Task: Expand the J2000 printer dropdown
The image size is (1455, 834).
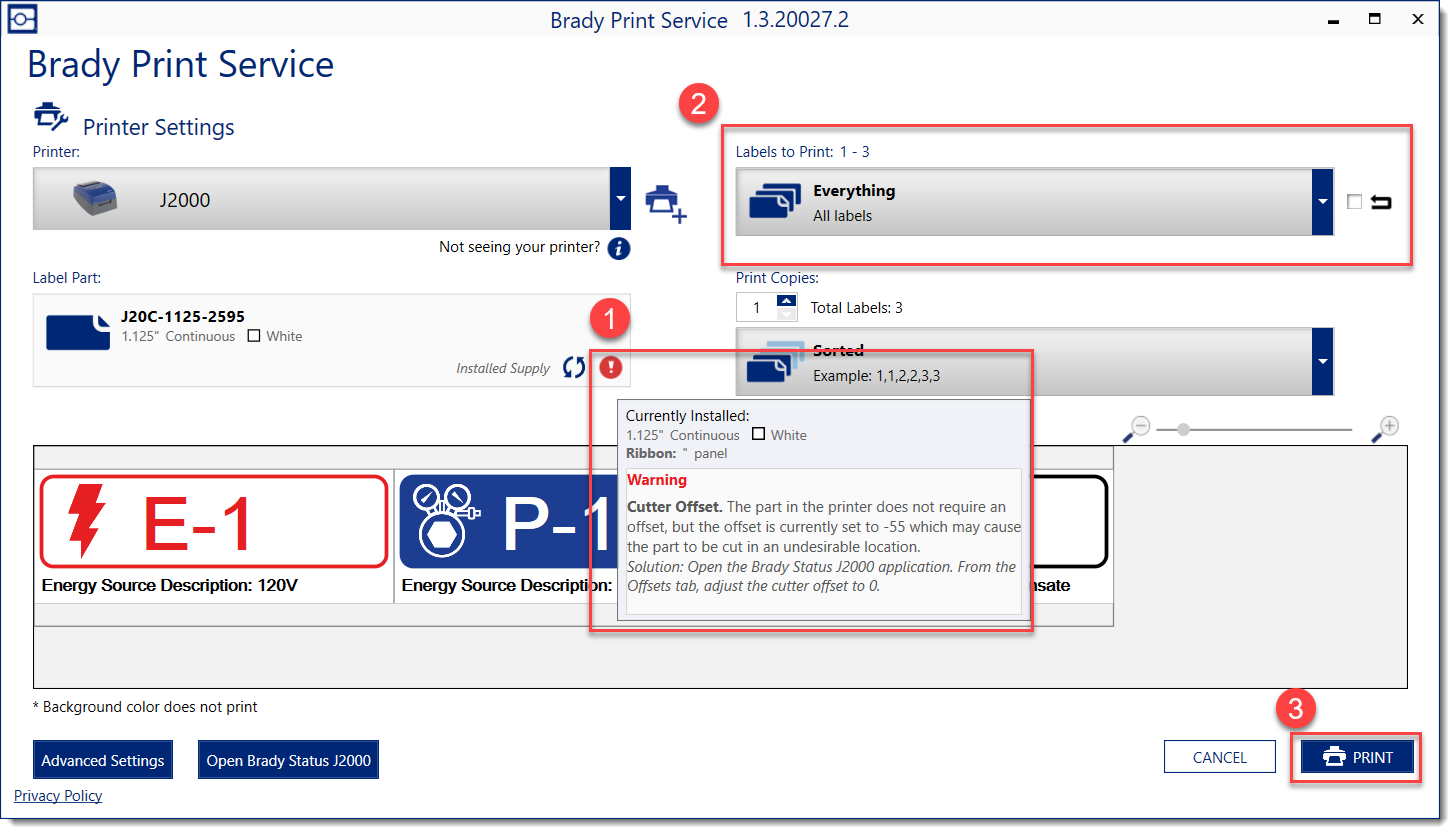Action: [621, 199]
